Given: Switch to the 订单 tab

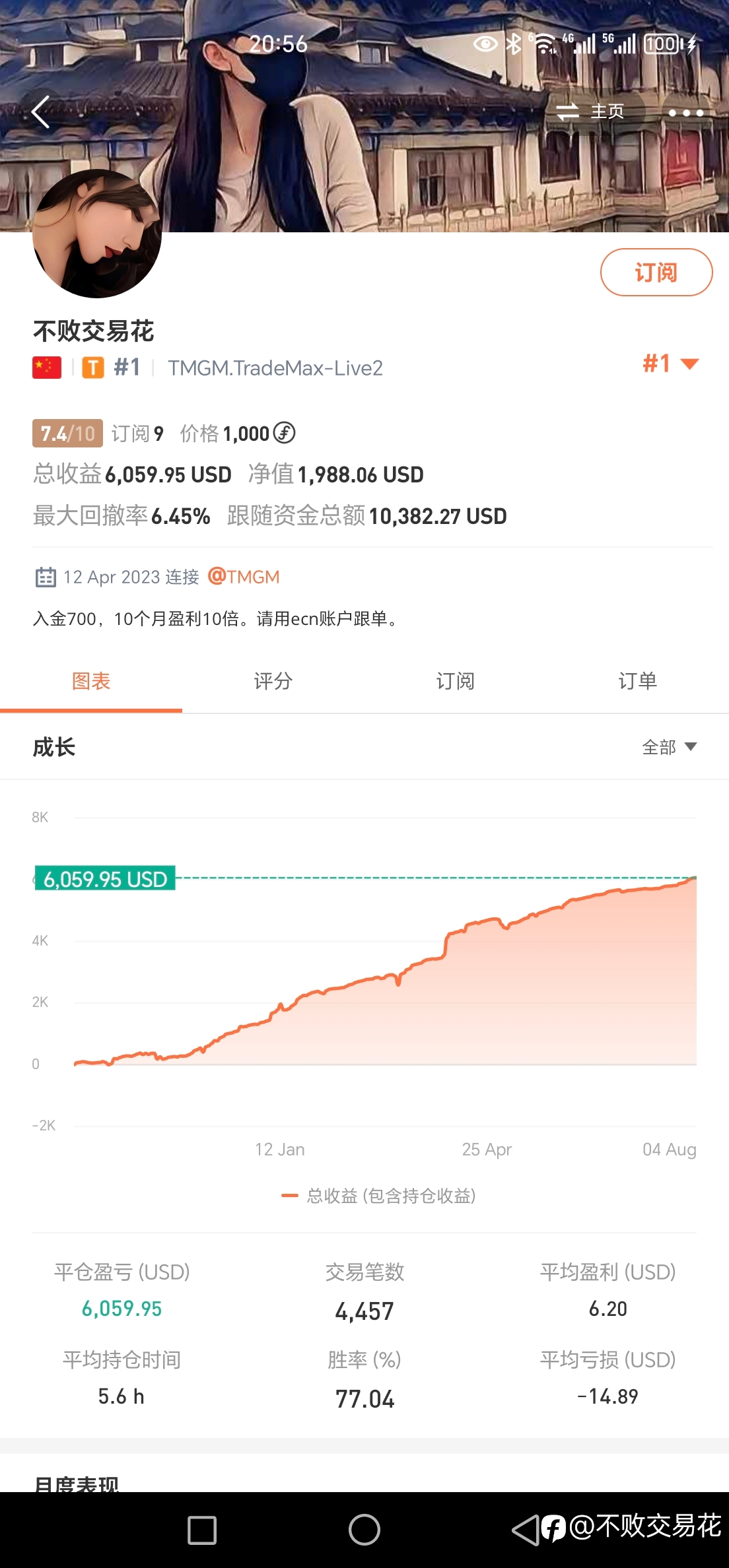Looking at the screenshot, I should 638,681.
